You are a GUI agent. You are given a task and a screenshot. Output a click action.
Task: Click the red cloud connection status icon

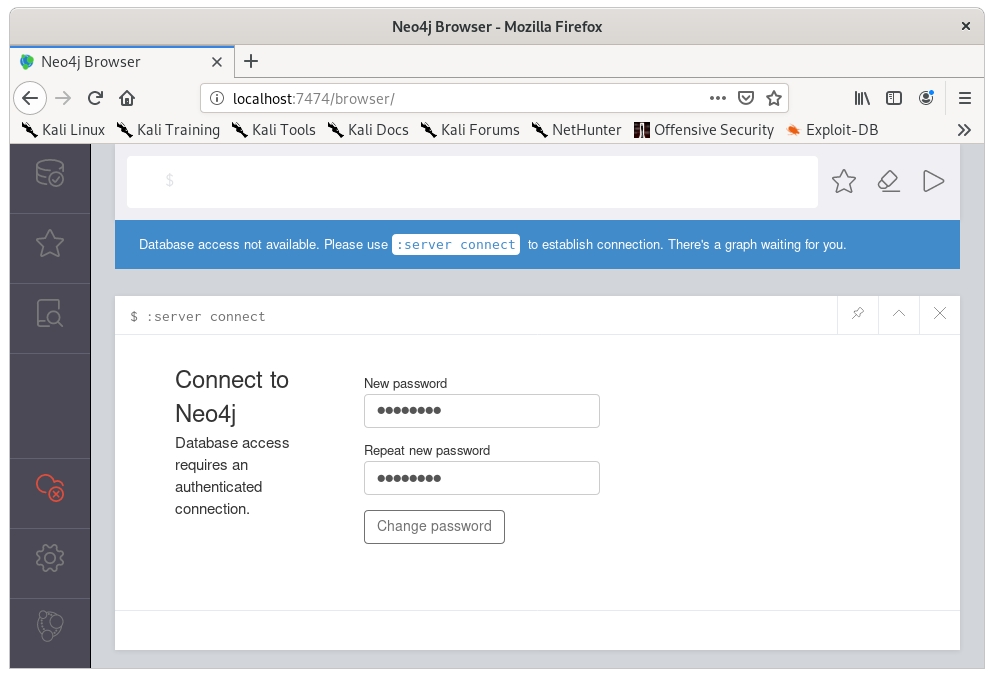[49, 487]
